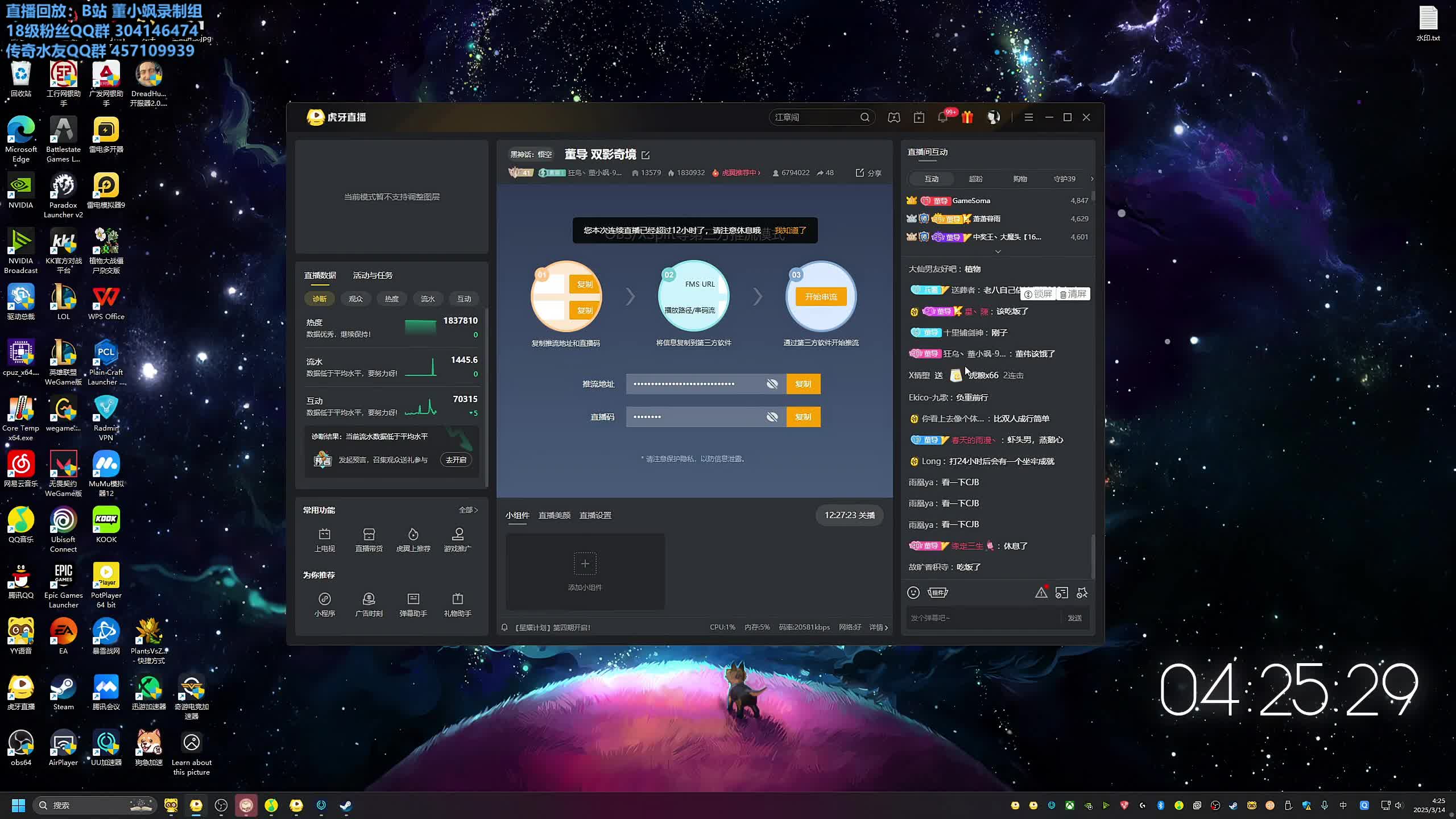Reveal hidden 直播码 with eye icon
Viewport: 1456px width, 819px height.
772,417
